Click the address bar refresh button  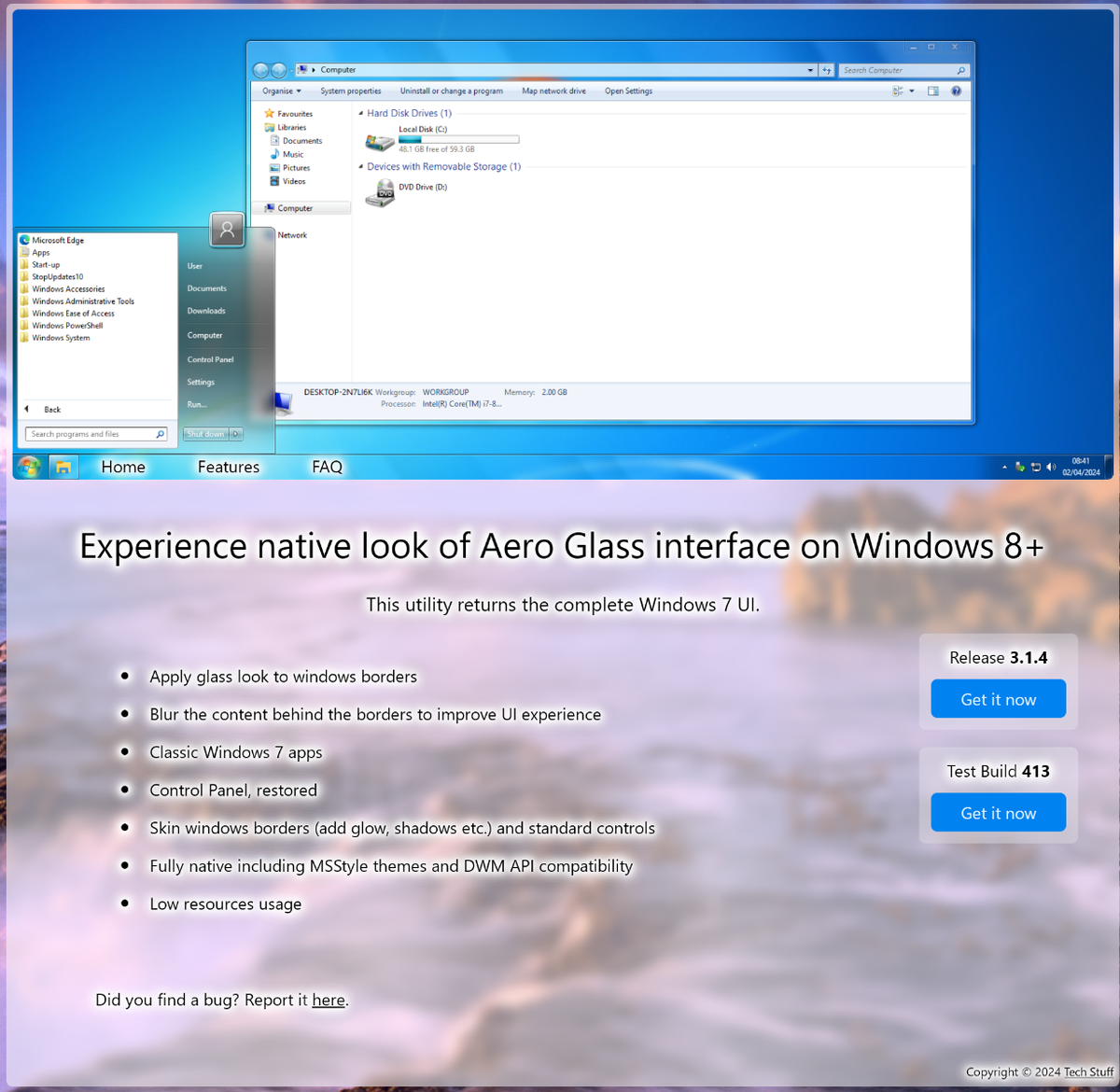pyautogui.click(x=827, y=70)
